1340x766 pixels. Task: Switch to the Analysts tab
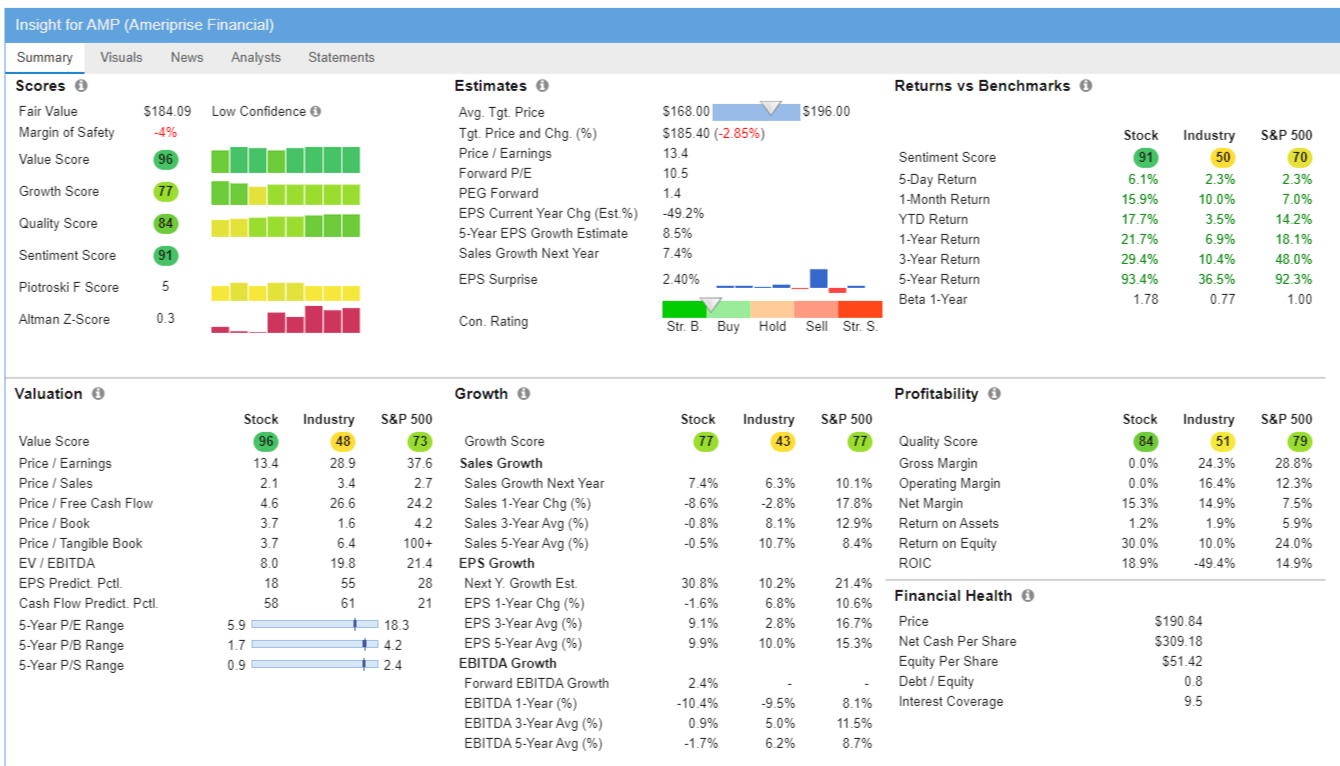coord(256,58)
